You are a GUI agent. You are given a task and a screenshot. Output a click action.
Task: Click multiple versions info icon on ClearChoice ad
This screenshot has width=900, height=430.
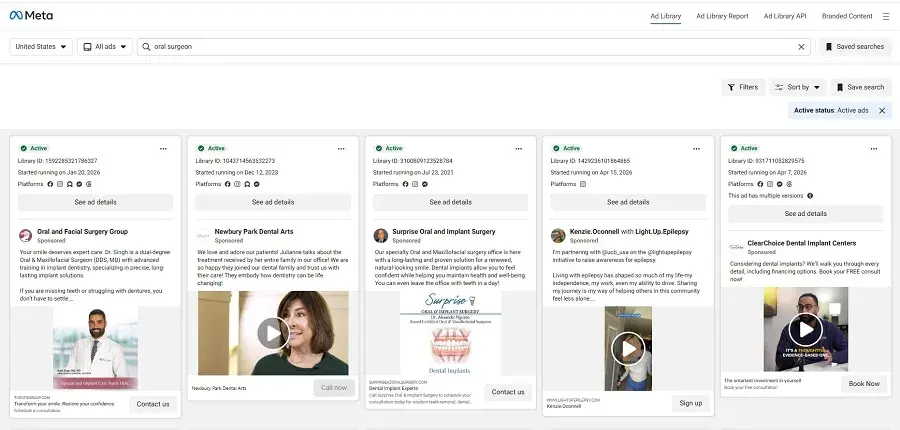pos(810,196)
